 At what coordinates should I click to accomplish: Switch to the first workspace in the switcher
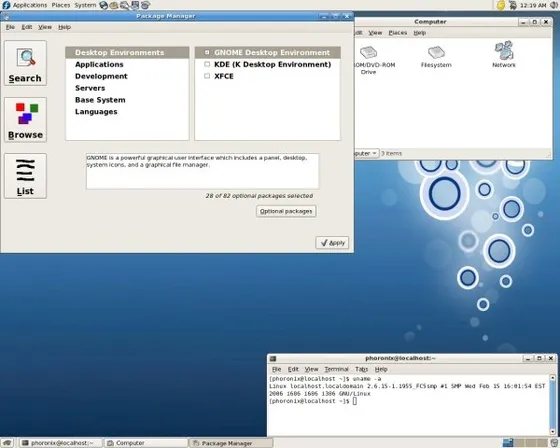[508, 443]
